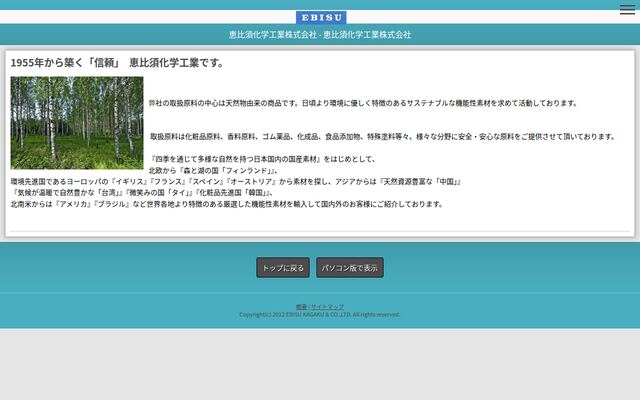The width and height of the screenshot is (640, 400).
Task: Open the 概要 footer link
Action: [x=301, y=307]
